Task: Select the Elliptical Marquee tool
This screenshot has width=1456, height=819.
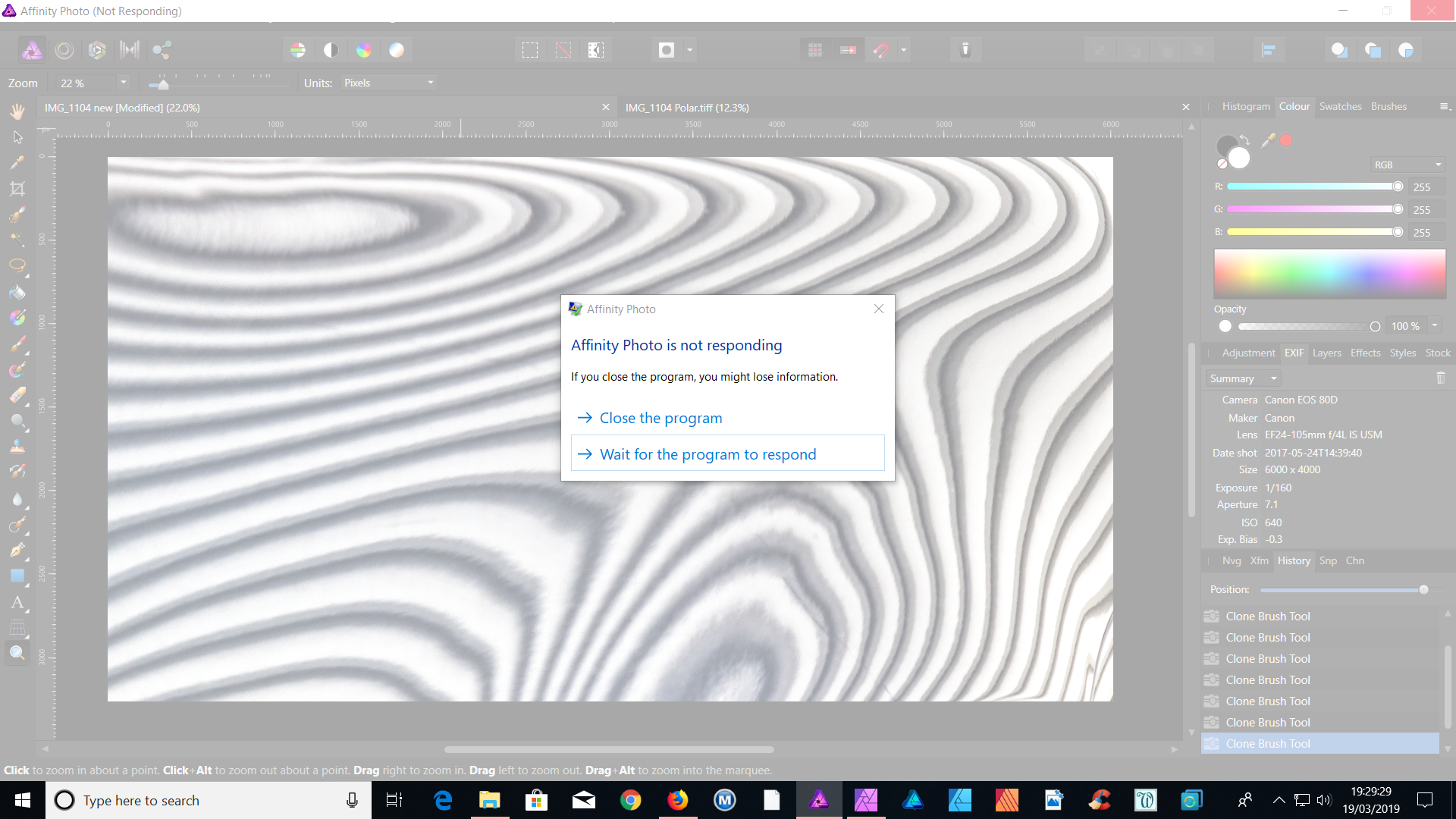Action: pyautogui.click(x=17, y=265)
